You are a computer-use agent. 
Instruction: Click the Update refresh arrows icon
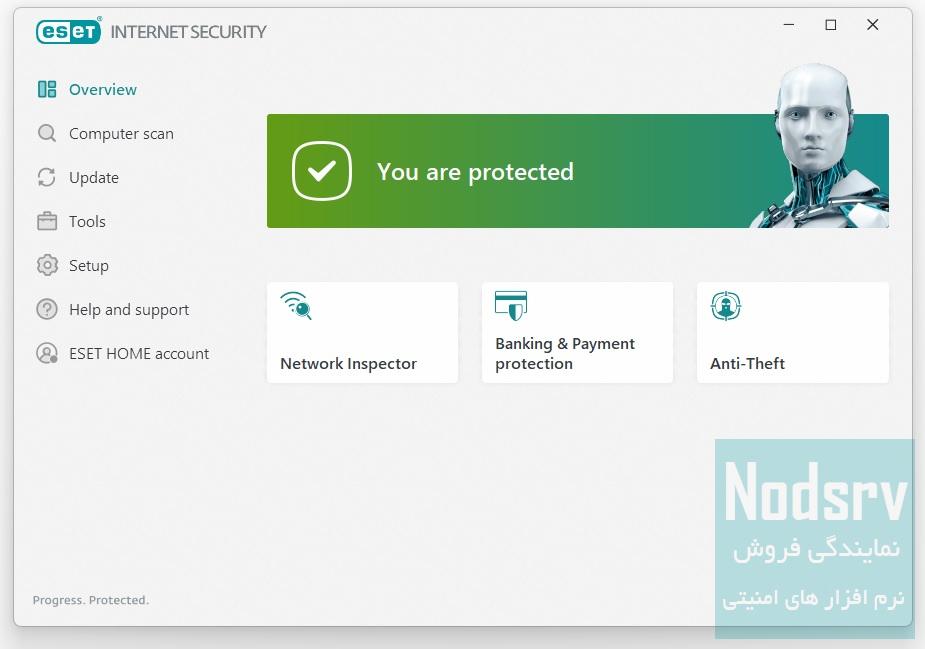coord(47,177)
